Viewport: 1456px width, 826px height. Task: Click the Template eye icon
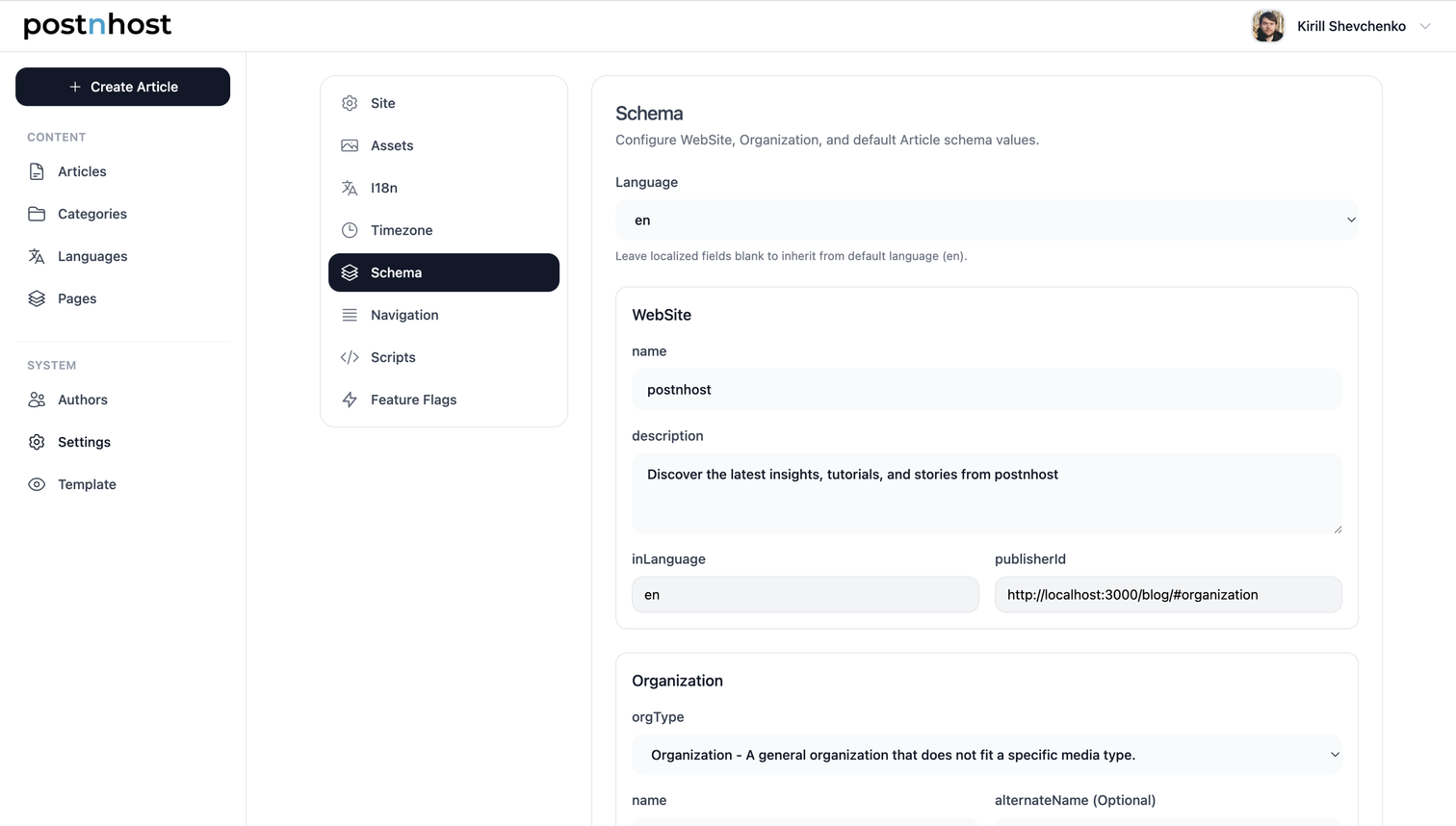[37, 484]
